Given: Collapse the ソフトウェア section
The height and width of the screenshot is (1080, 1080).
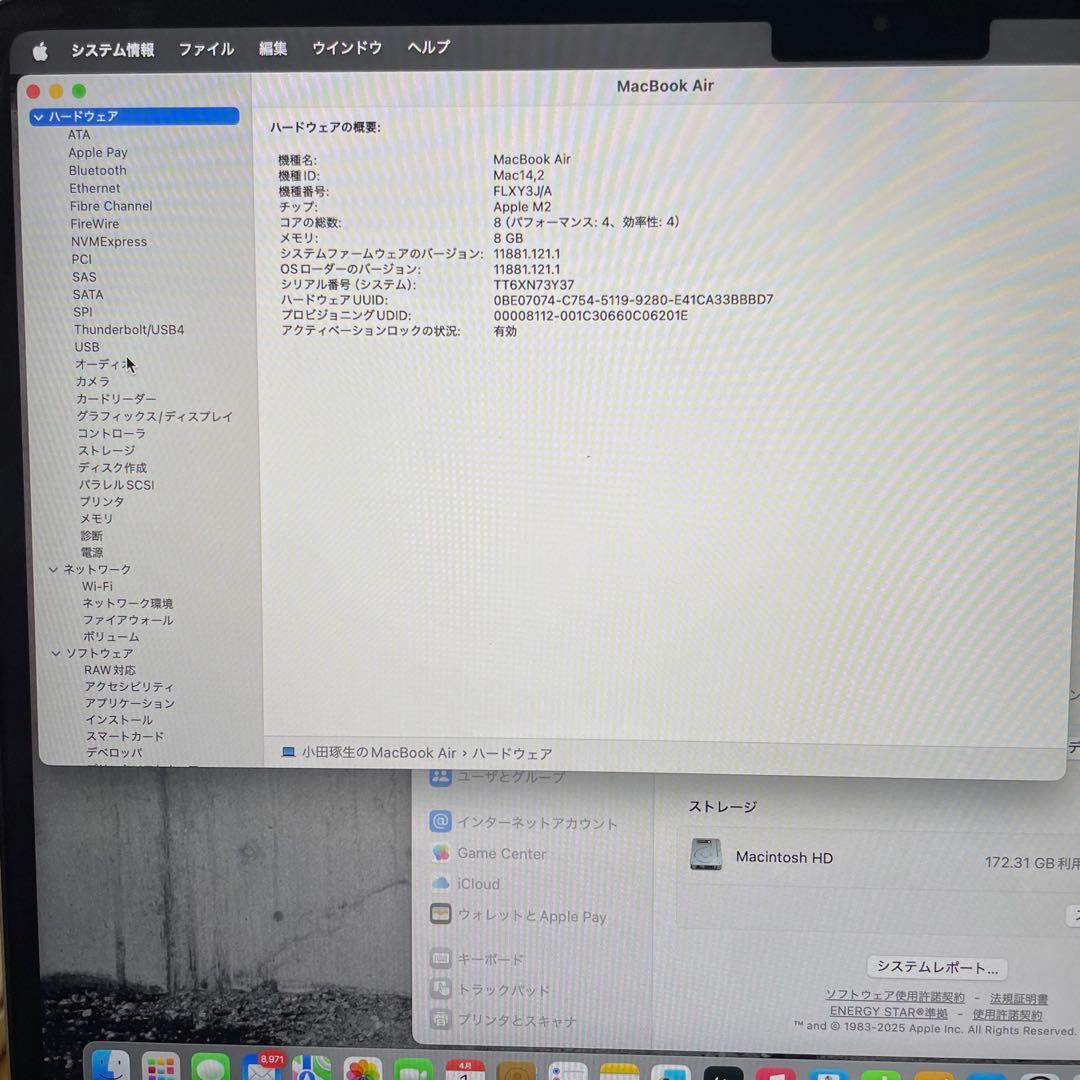Looking at the screenshot, I should [56, 653].
